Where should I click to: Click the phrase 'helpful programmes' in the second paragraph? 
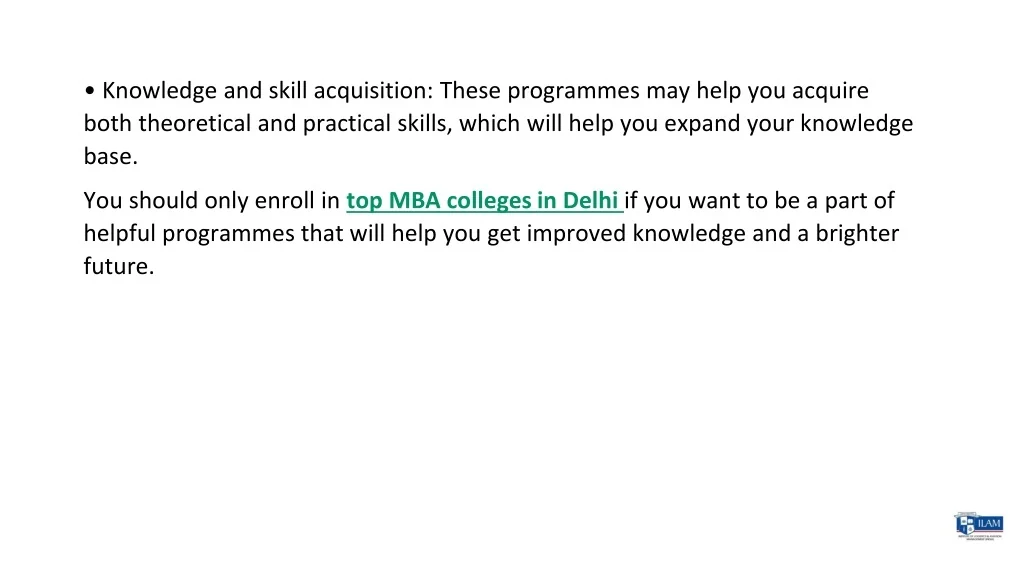click(x=189, y=234)
